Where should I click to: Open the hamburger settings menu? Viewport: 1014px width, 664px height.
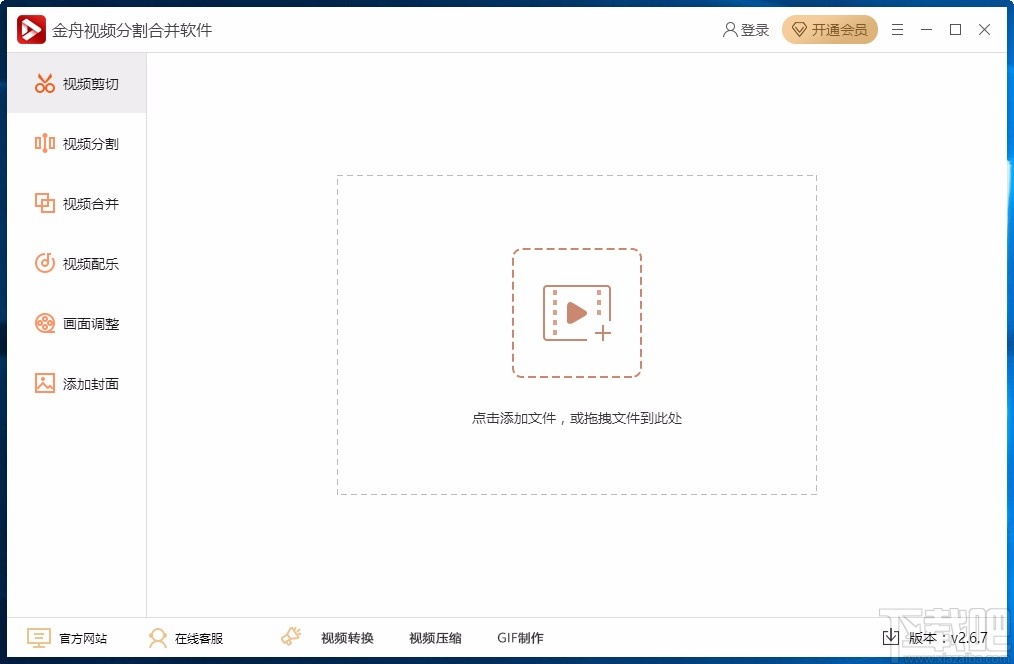click(897, 29)
